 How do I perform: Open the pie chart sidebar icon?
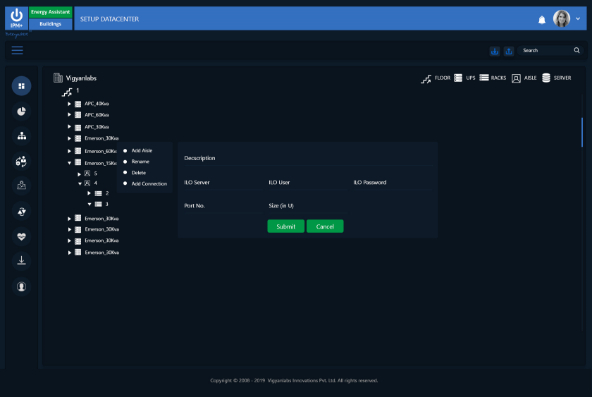(22, 111)
